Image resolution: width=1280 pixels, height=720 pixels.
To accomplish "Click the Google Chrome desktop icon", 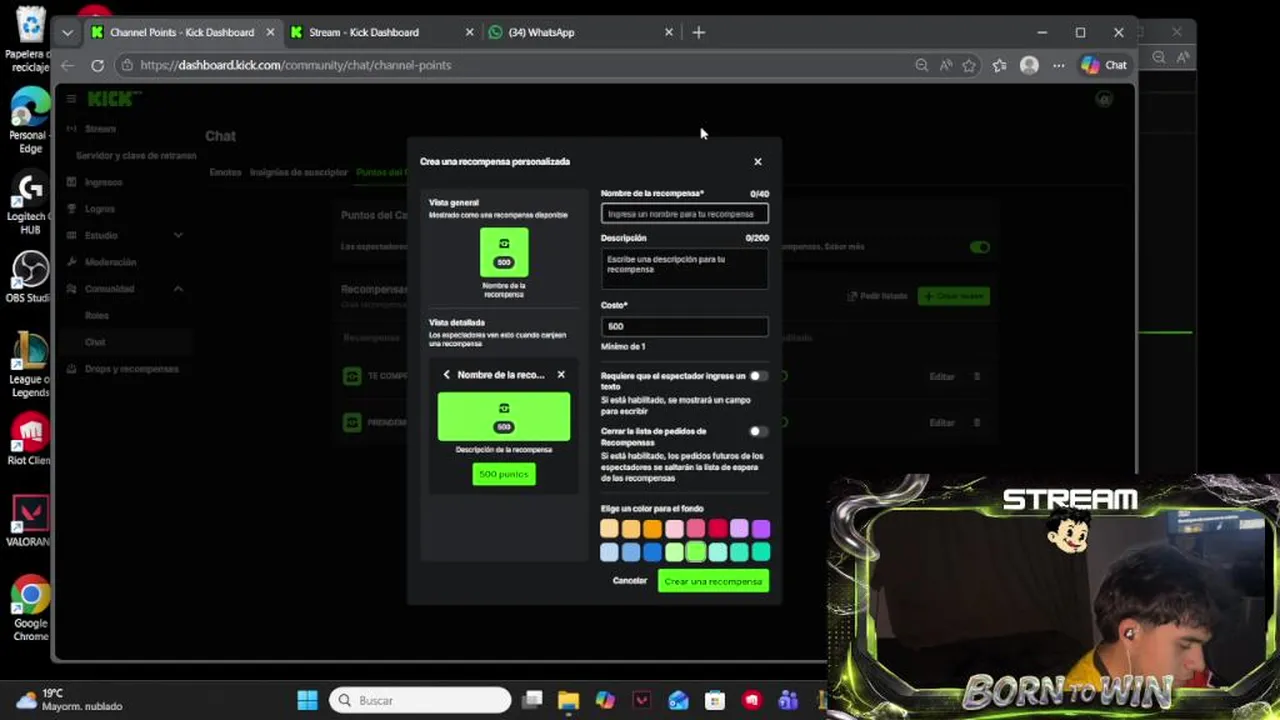I will (30, 608).
